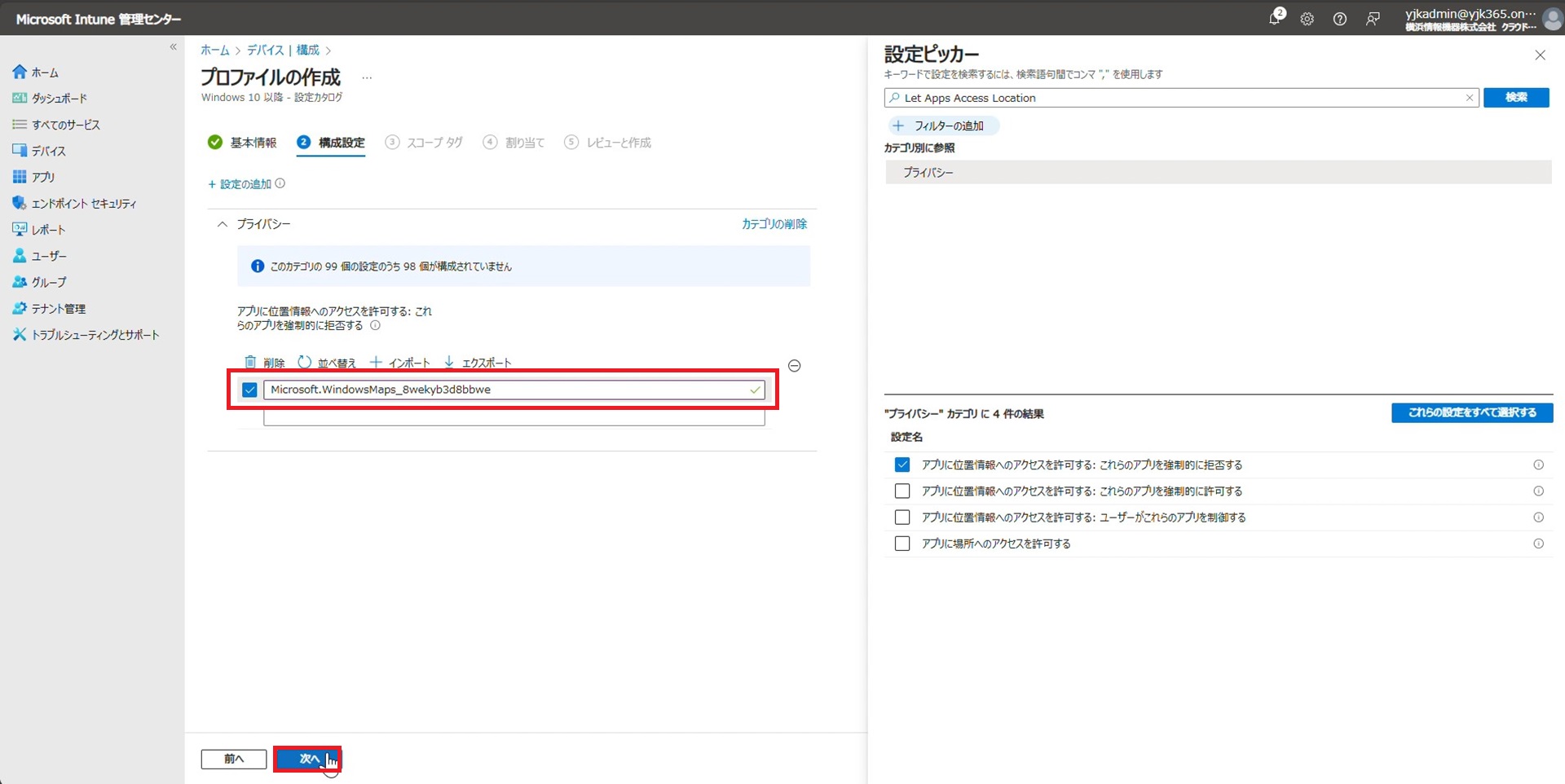The width and height of the screenshot is (1565, 784).
Task: Click the export (エクスポート) toolbar item
Action: 478,363
